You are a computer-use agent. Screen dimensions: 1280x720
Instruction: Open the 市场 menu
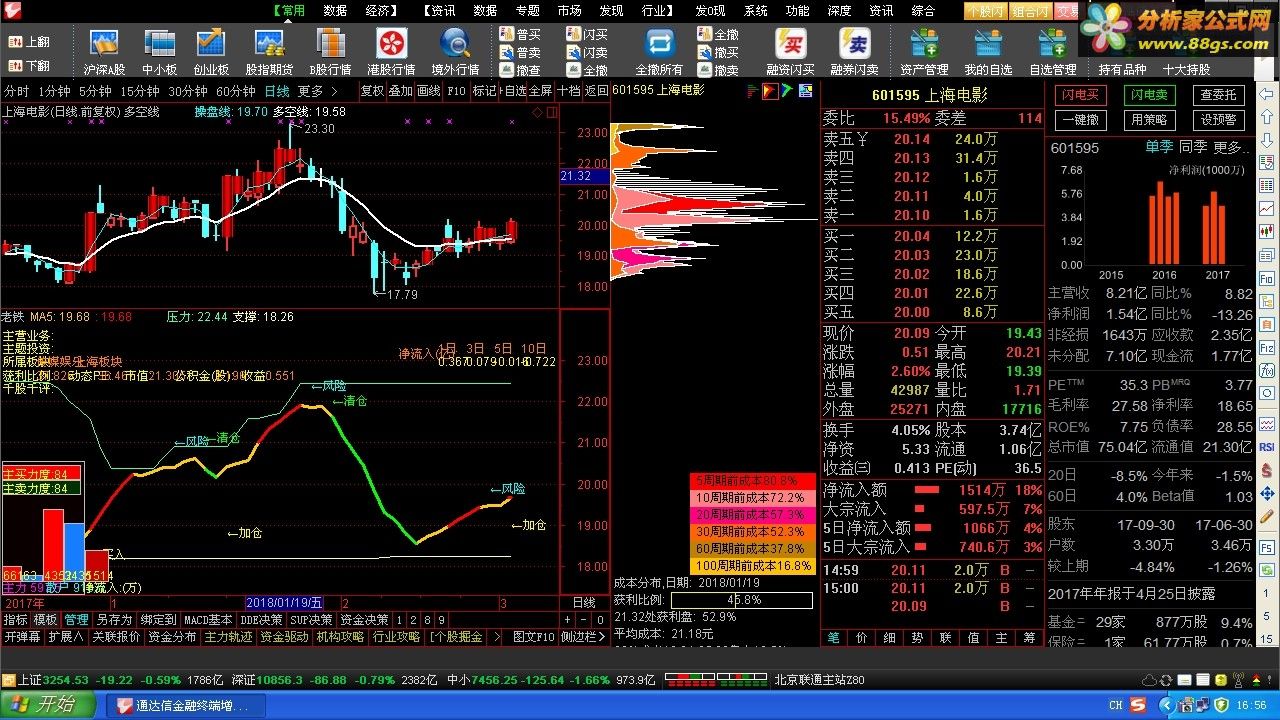569,10
